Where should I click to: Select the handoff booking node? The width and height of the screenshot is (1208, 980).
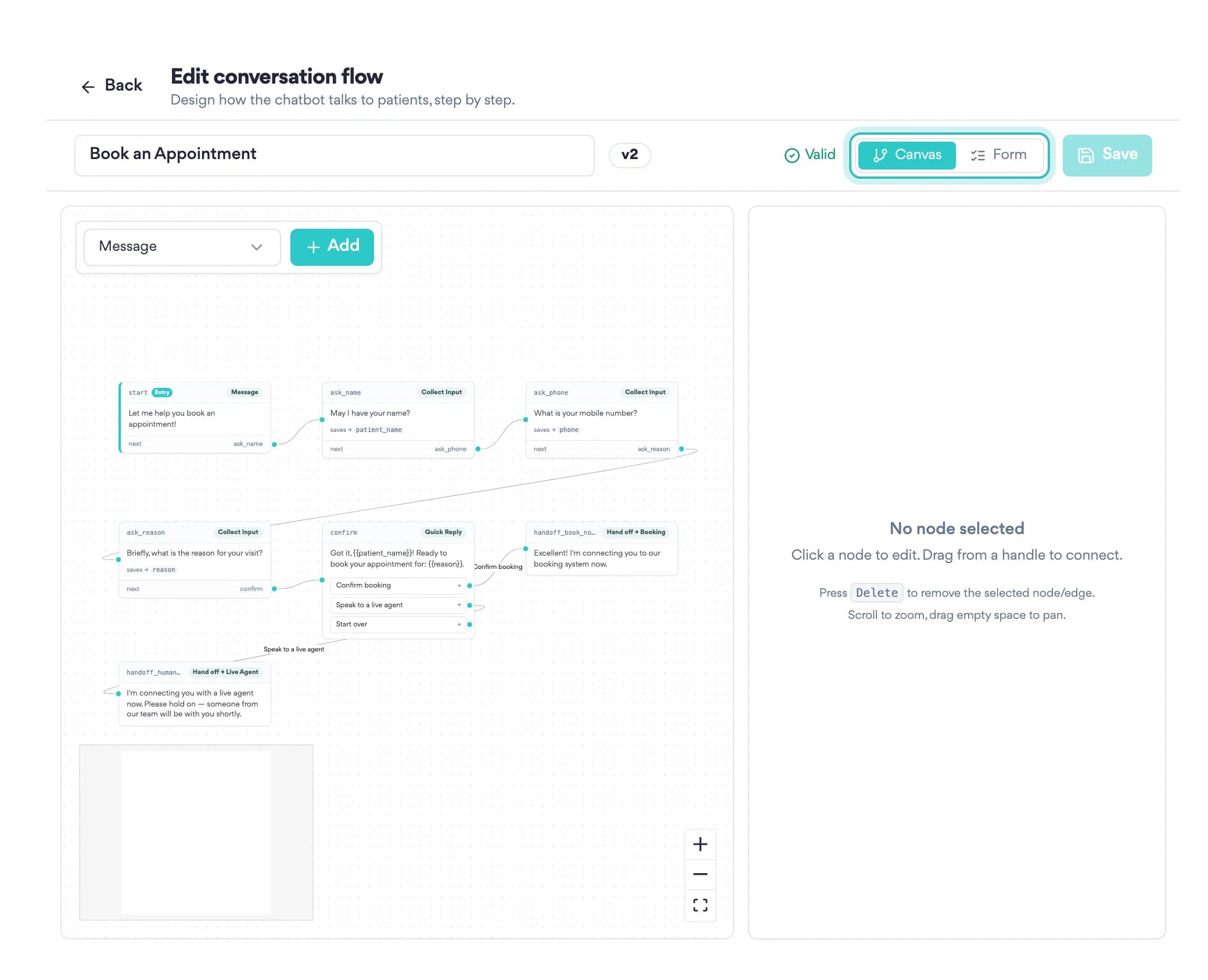tap(602, 549)
